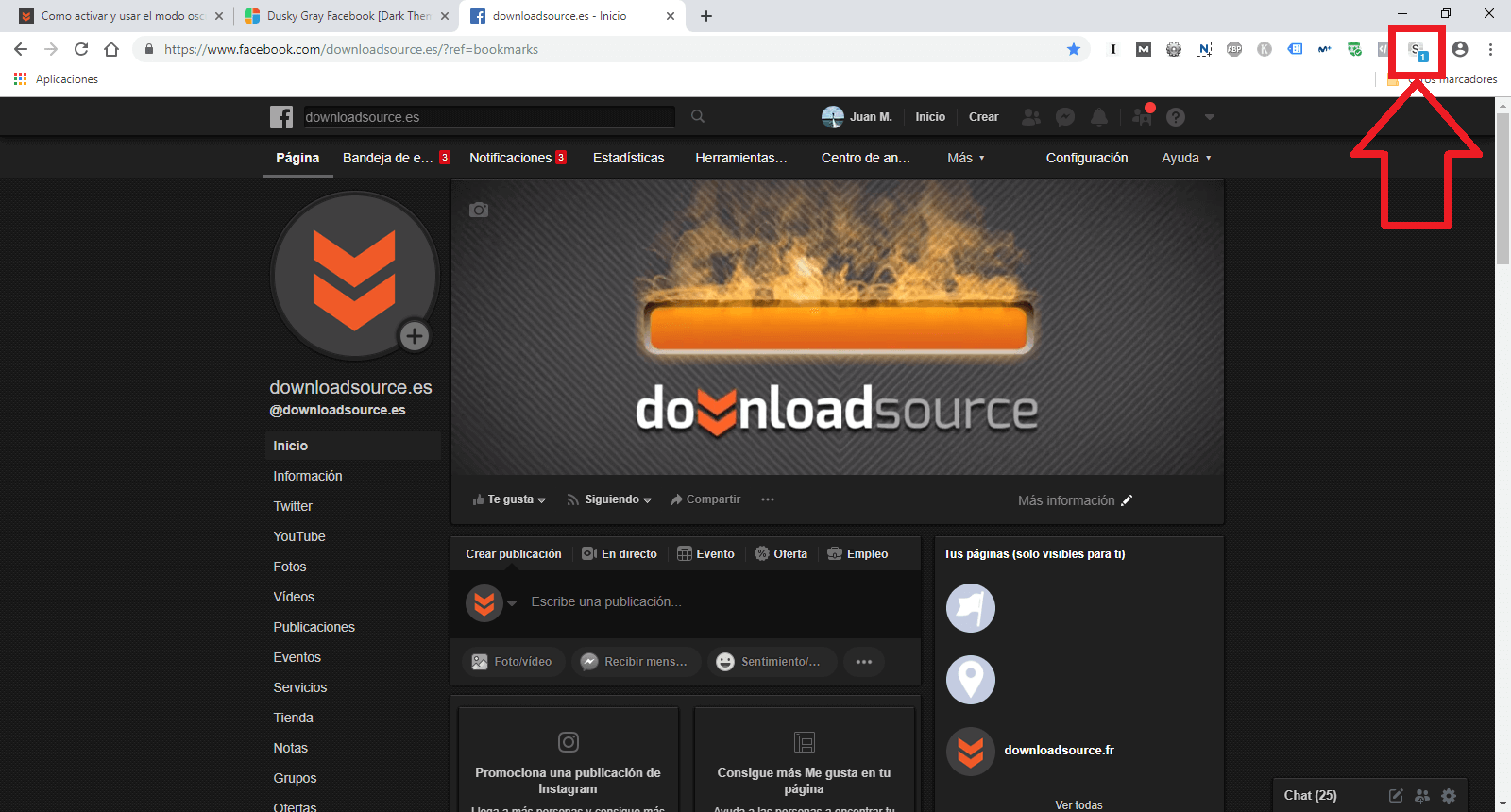
Task: Open Centro de anuncios tab
Action: tap(866, 158)
